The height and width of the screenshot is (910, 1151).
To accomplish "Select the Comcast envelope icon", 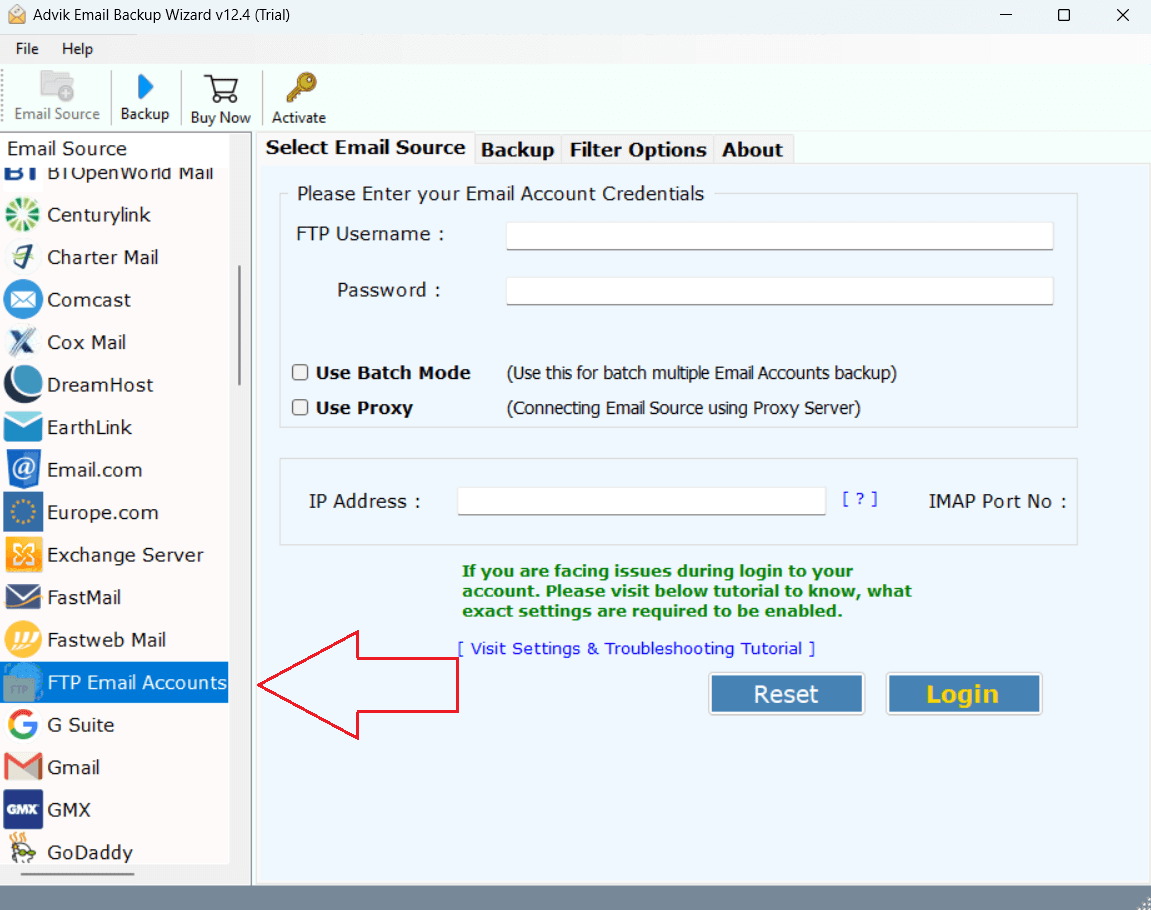I will 22,299.
